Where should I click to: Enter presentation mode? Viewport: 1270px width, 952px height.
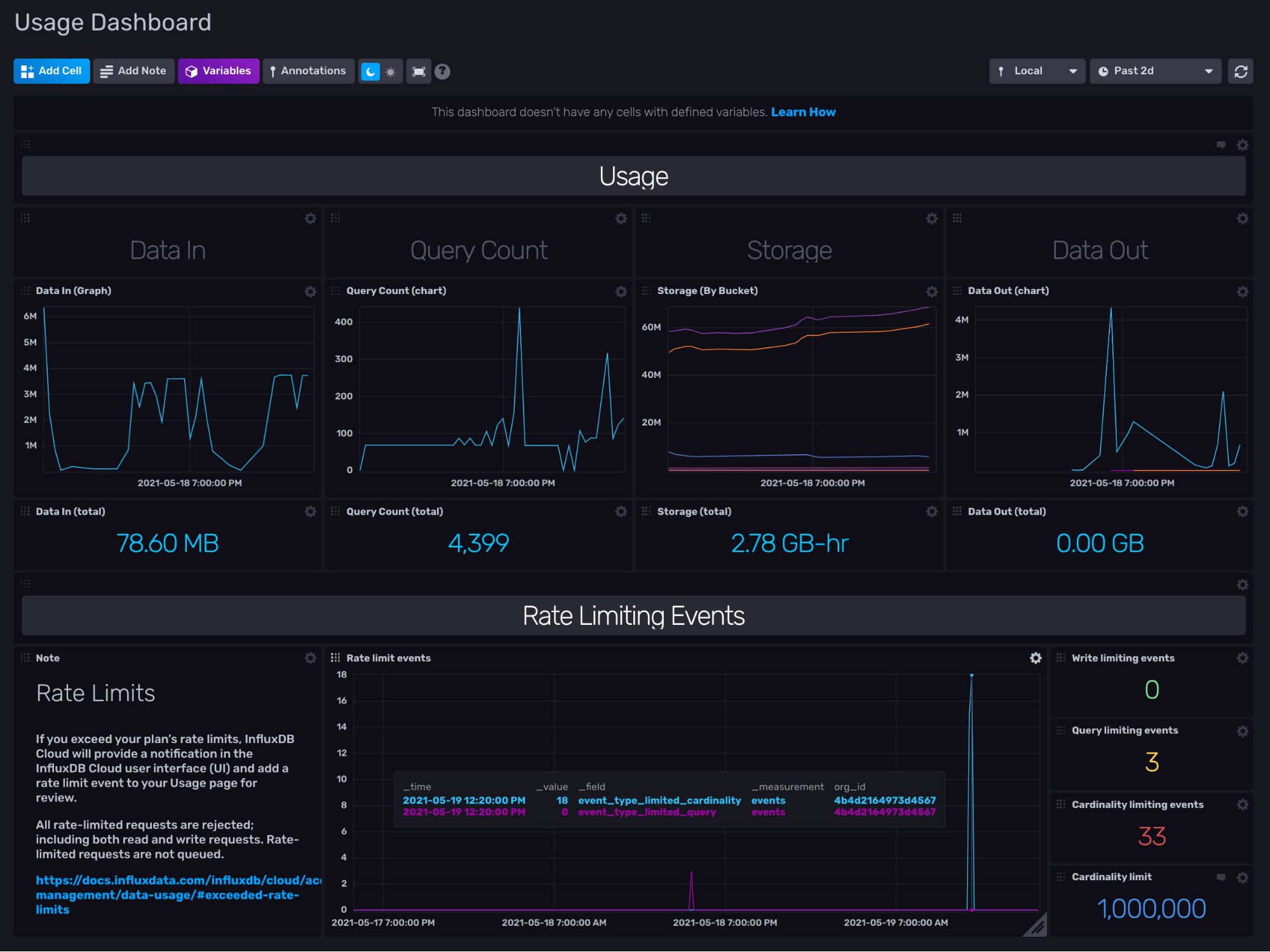pos(419,71)
